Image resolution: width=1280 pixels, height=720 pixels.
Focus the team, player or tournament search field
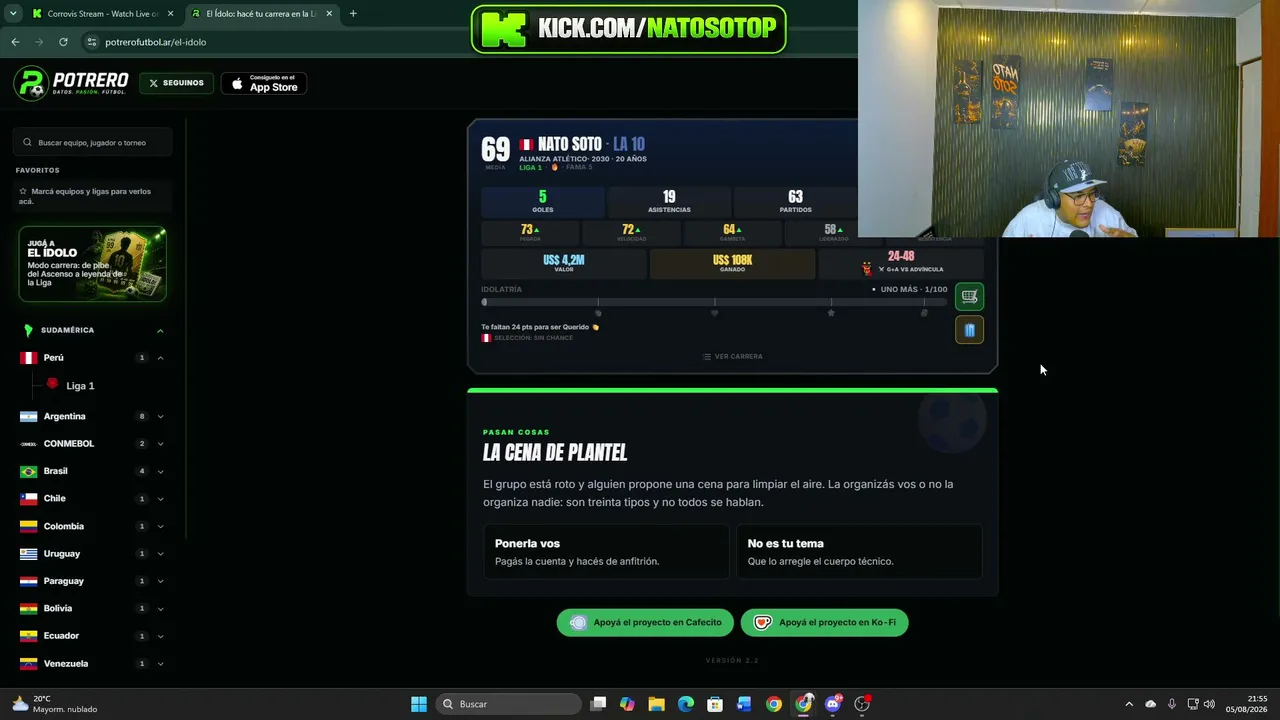(94, 142)
